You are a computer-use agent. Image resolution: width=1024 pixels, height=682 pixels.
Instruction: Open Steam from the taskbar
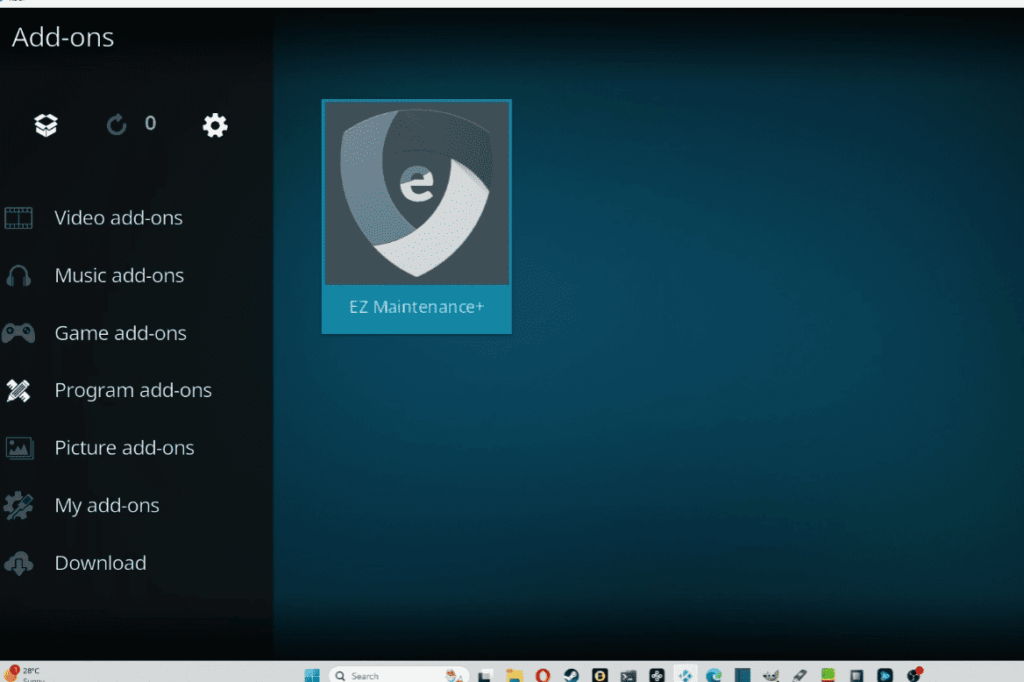(x=571, y=675)
